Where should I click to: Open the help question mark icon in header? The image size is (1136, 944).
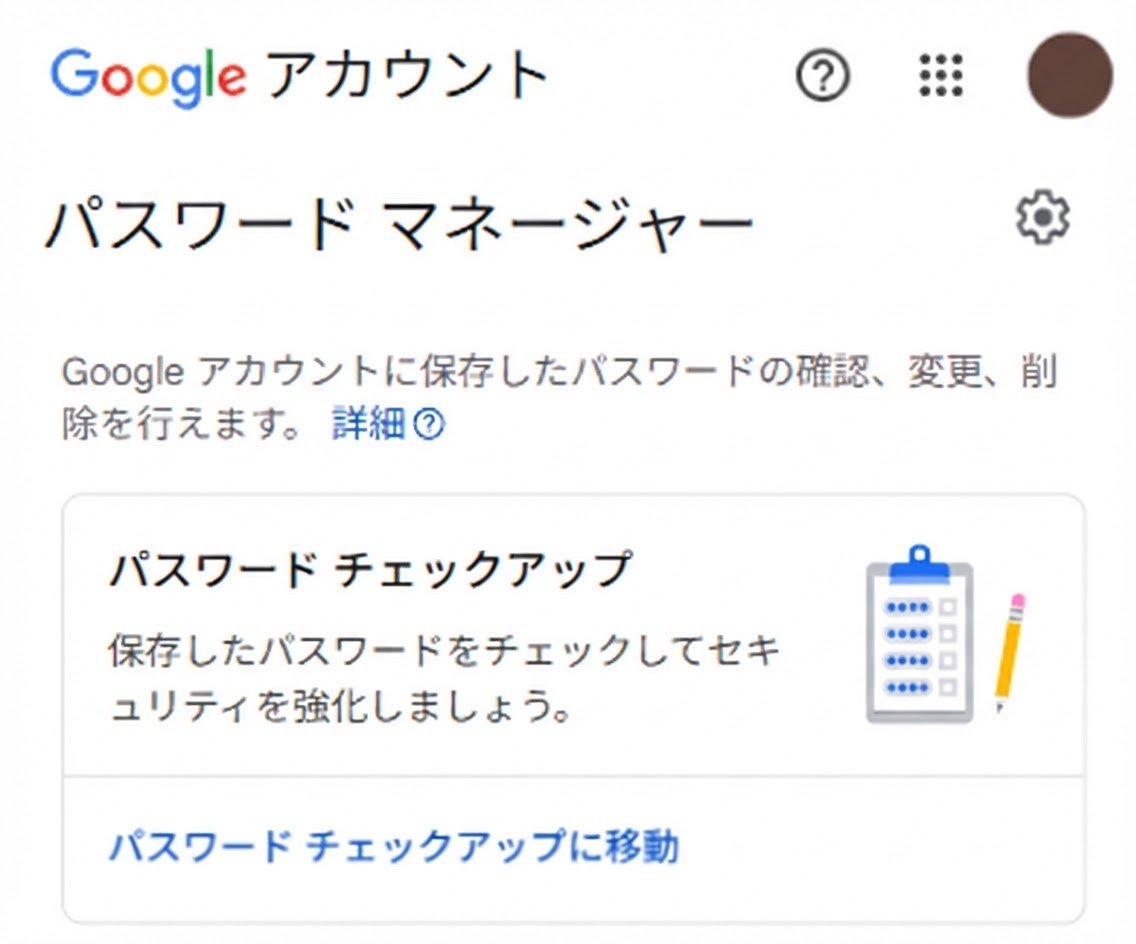click(x=822, y=75)
